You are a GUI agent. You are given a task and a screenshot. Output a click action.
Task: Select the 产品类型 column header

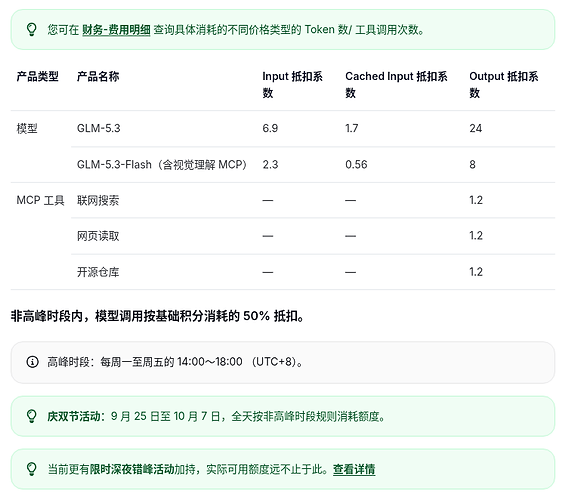pyautogui.click(x=37, y=77)
